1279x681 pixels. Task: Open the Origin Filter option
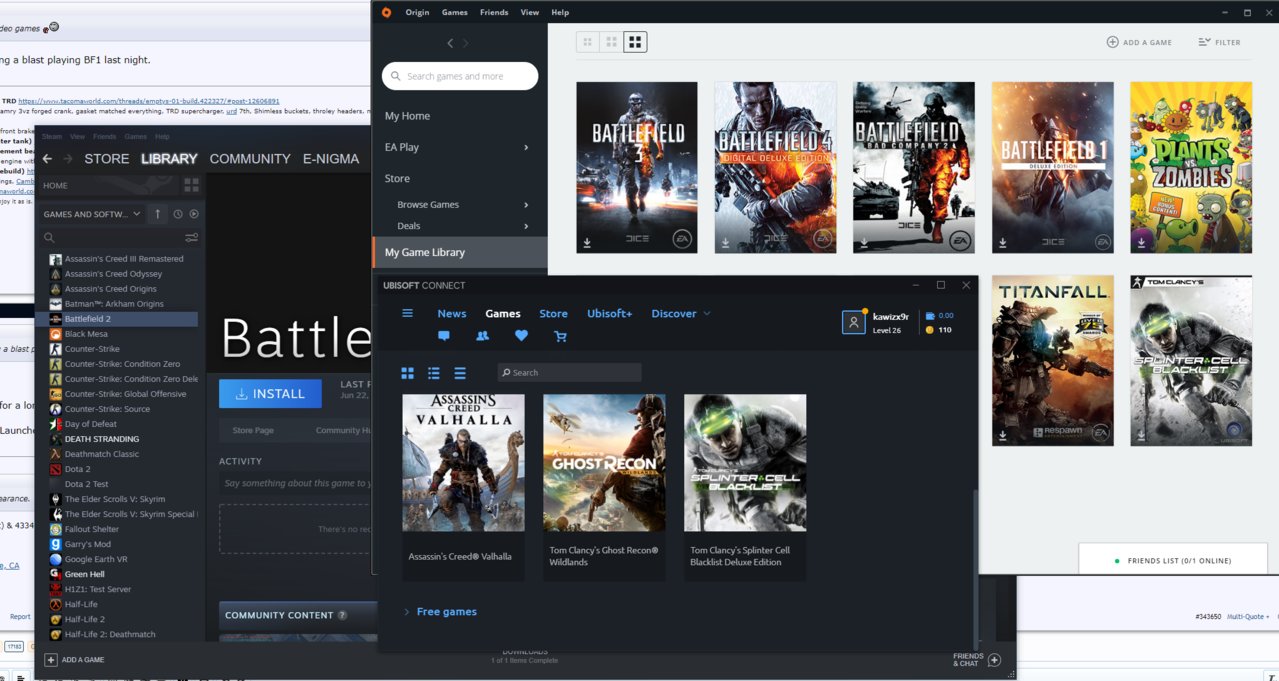1219,42
